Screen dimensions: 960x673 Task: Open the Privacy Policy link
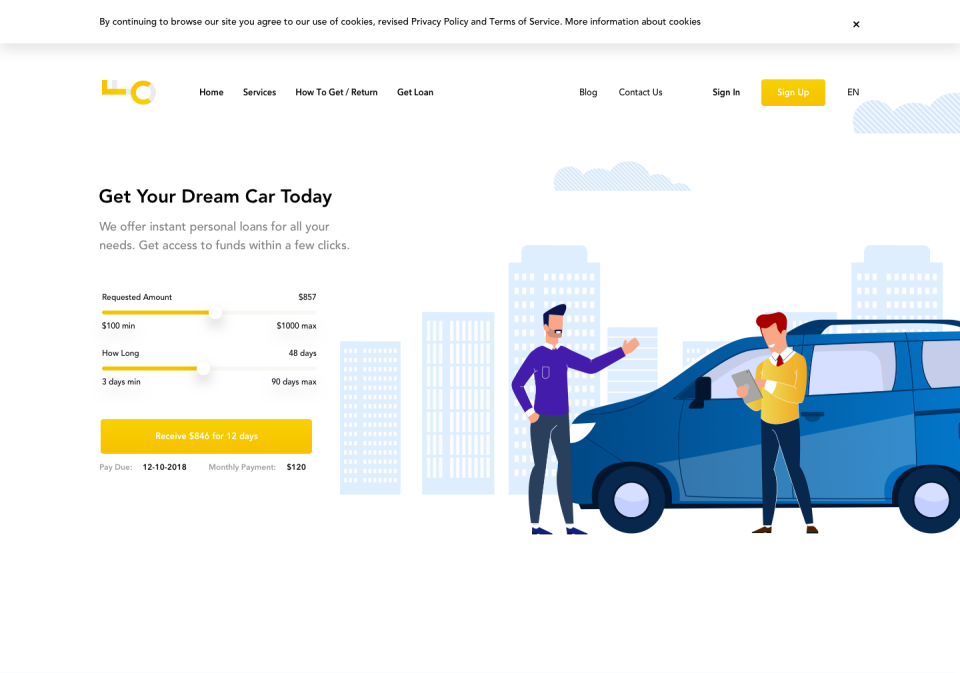pyautogui.click(x=438, y=21)
